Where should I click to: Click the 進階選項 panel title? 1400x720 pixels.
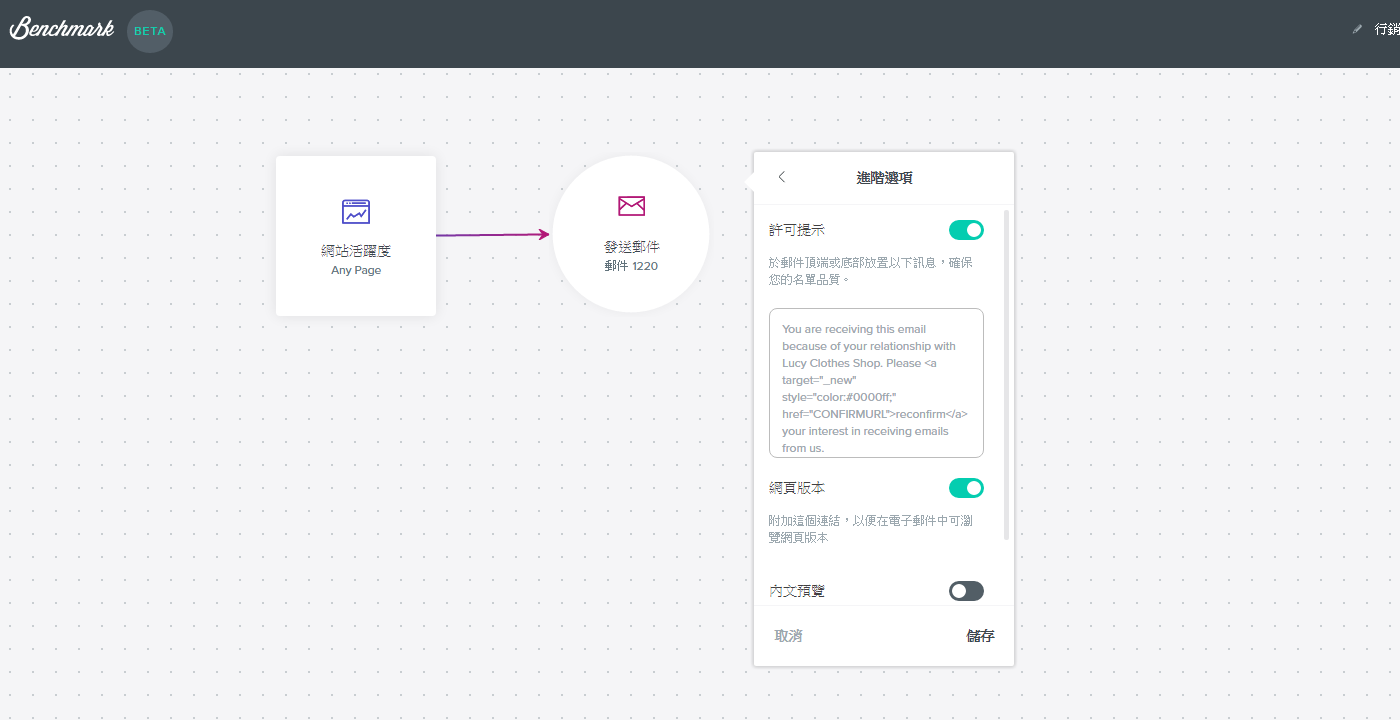point(884,178)
